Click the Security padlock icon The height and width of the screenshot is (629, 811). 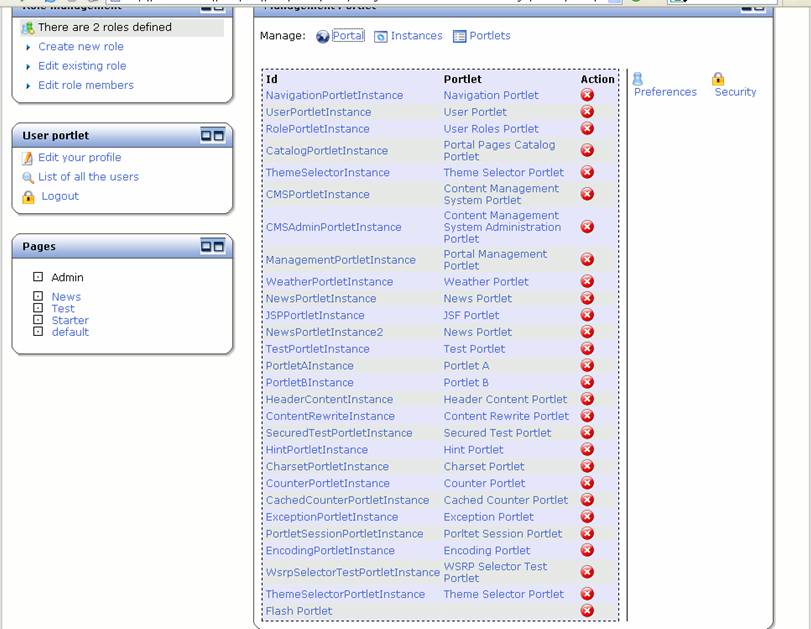click(x=718, y=79)
